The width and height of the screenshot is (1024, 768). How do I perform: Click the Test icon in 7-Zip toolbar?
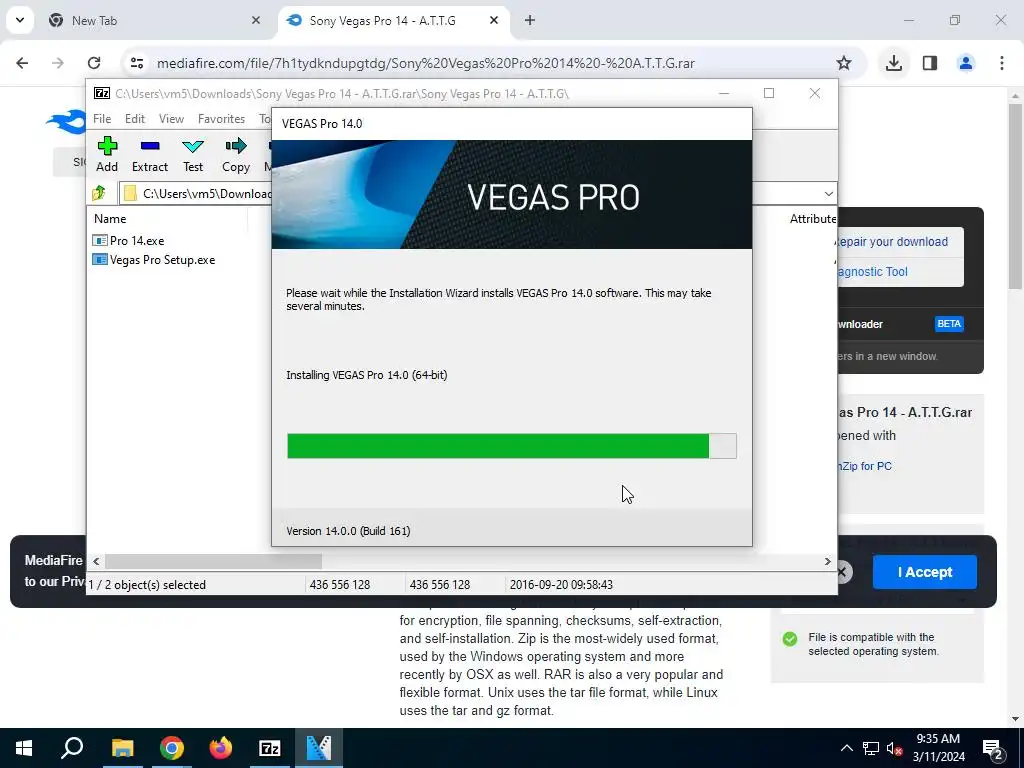pyautogui.click(x=193, y=154)
